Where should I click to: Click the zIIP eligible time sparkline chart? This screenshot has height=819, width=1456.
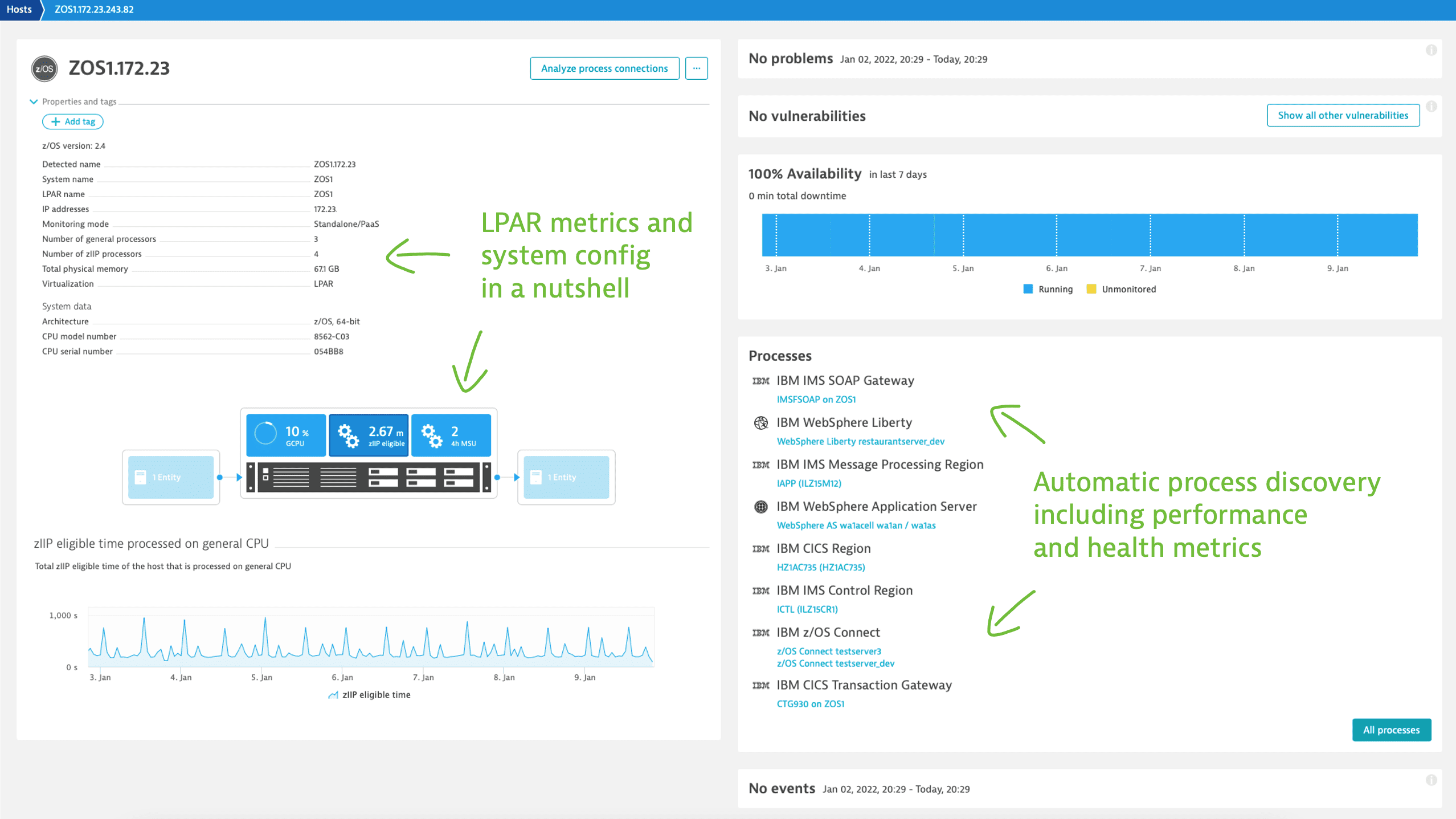369,637
